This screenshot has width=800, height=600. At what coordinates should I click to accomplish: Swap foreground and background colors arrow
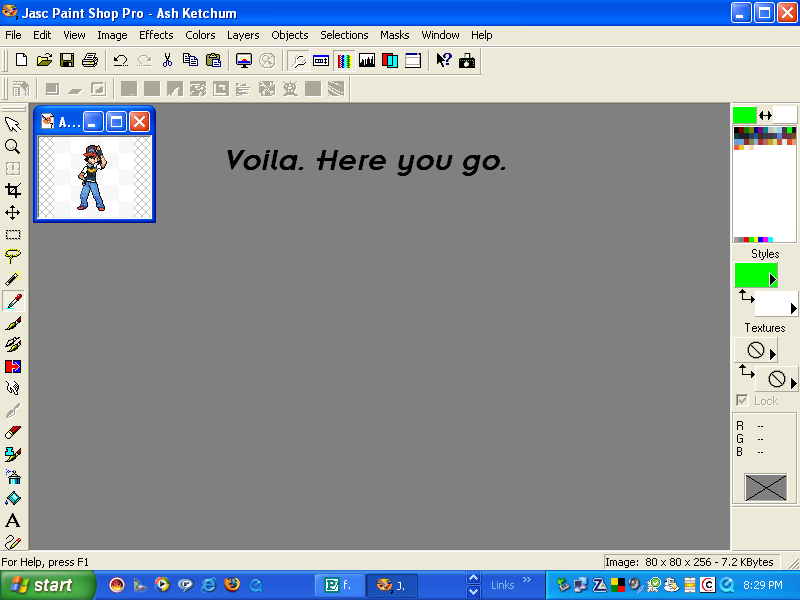tap(765, 116)
